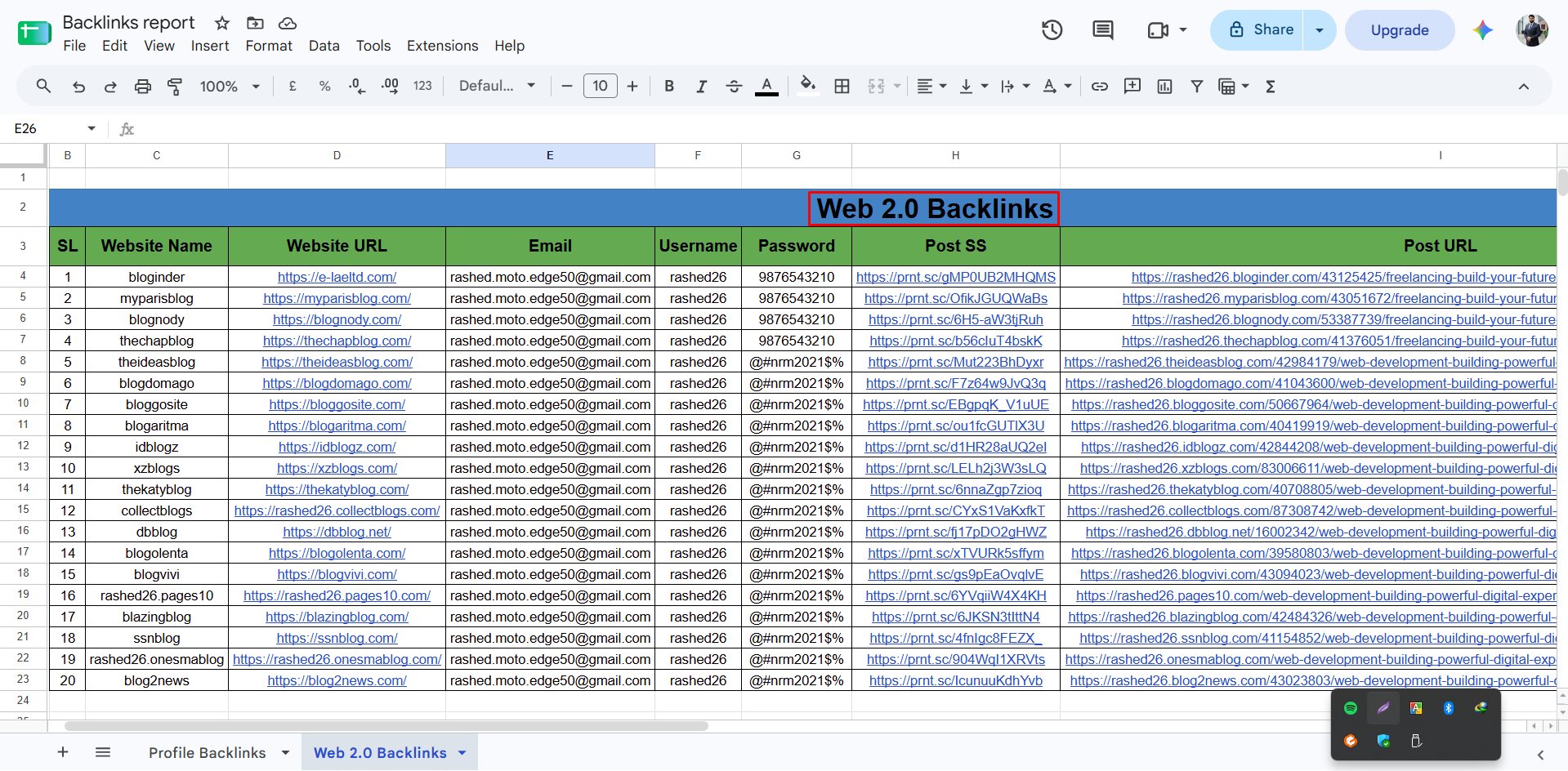Increase font size with plus button
This screenshot has height=771, width=1568.
632,86
